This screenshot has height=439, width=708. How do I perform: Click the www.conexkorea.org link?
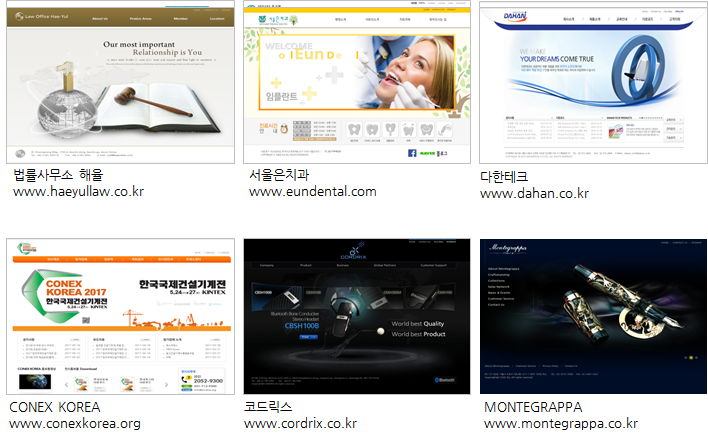[75, 424]
